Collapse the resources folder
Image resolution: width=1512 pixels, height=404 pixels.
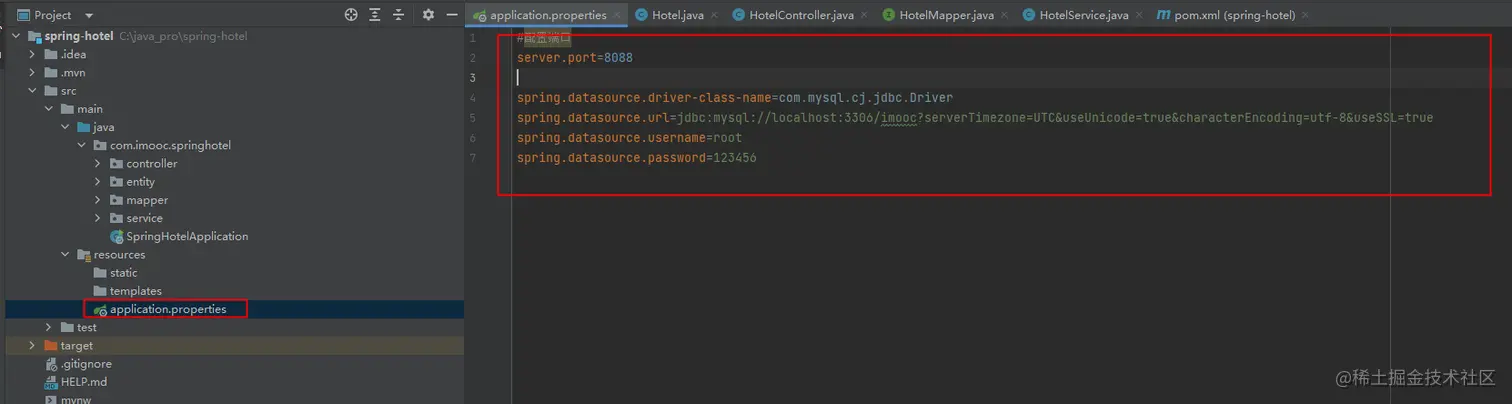pos(65,254)
